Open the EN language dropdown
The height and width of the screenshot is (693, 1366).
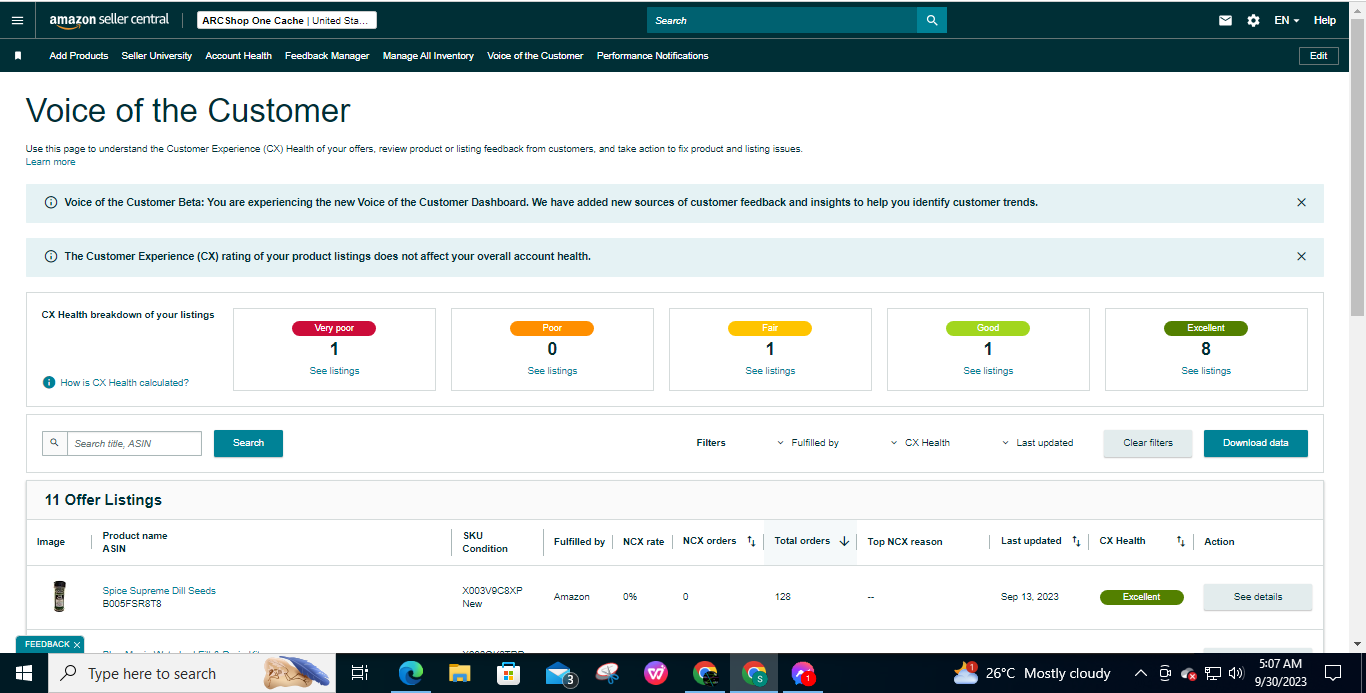click(x=1286, y=20)
